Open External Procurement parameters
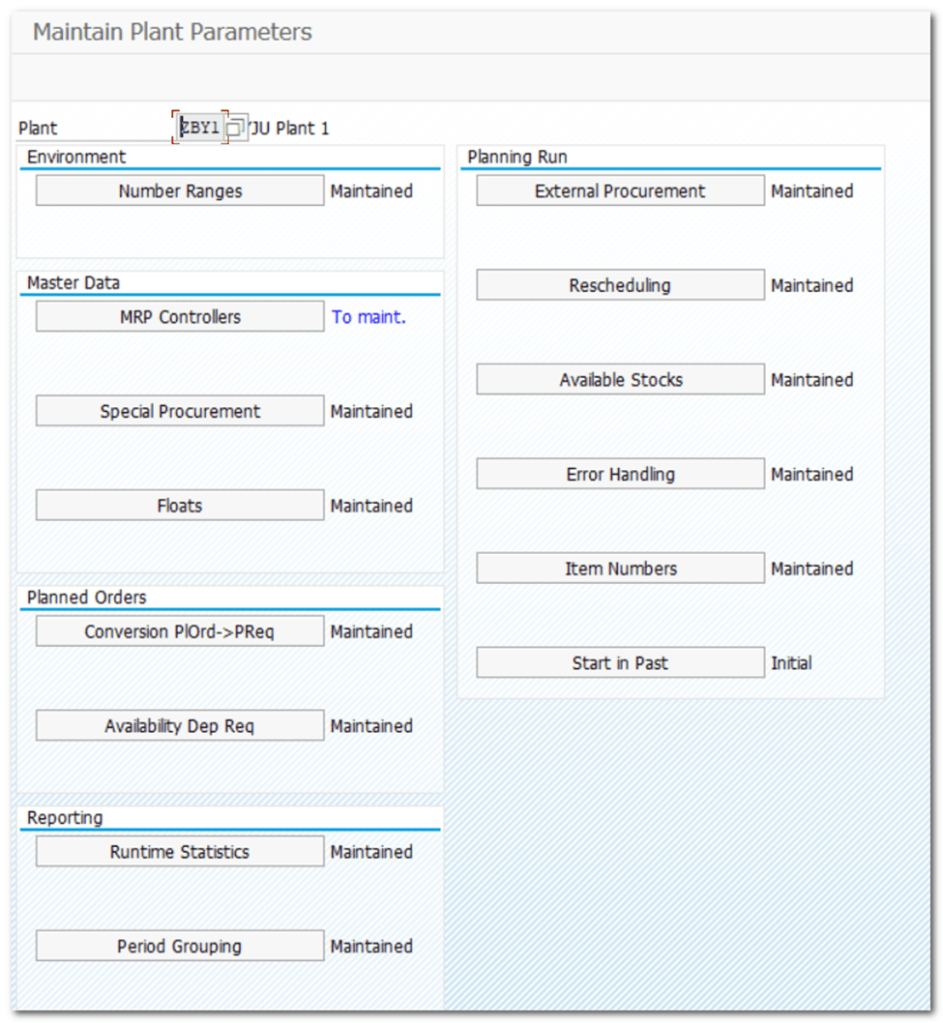 point(620,191)
